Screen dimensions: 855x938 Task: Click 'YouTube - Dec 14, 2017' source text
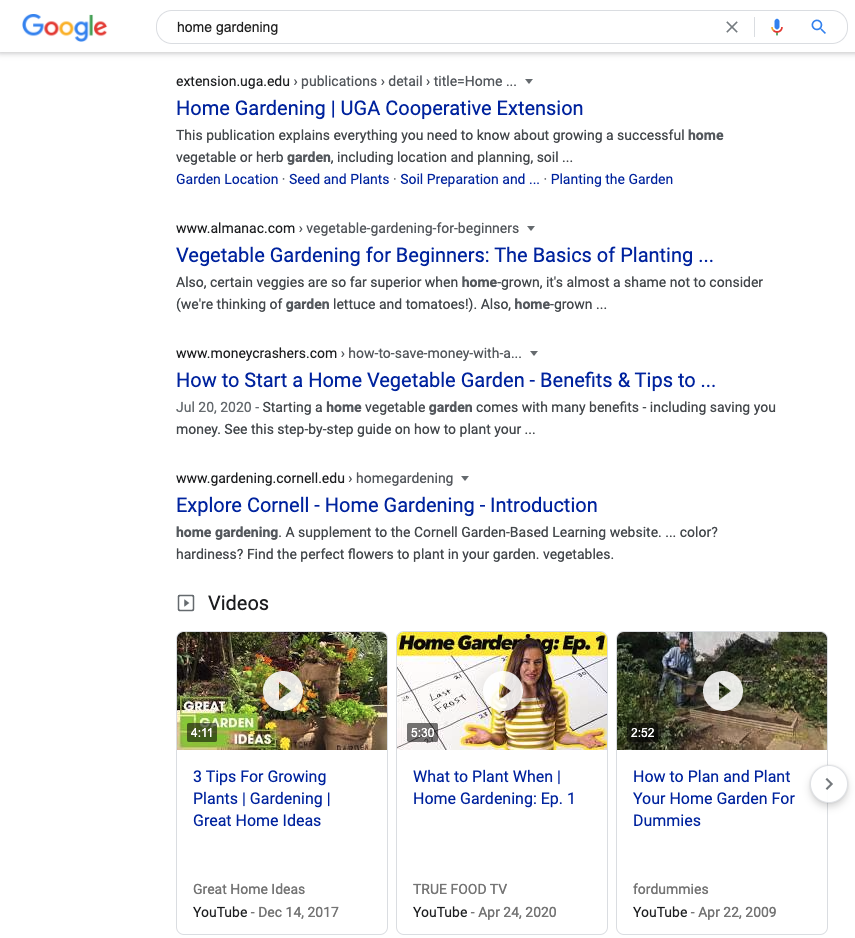tap(266, 912)
